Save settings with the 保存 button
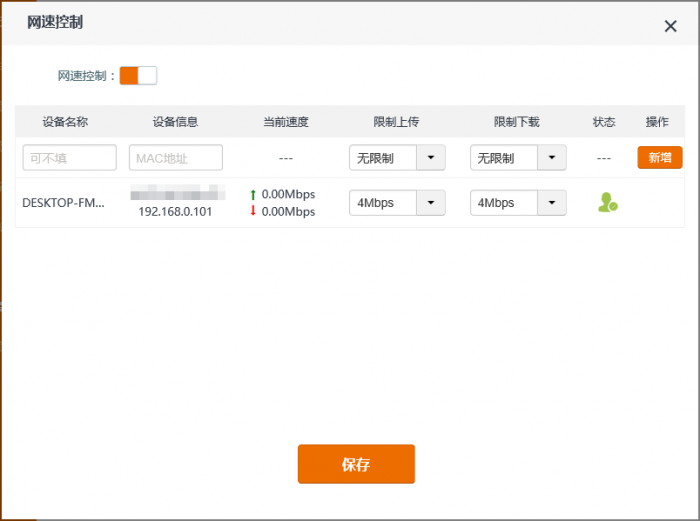This screenshot has height=521, width=700. [x=356, y=464]
